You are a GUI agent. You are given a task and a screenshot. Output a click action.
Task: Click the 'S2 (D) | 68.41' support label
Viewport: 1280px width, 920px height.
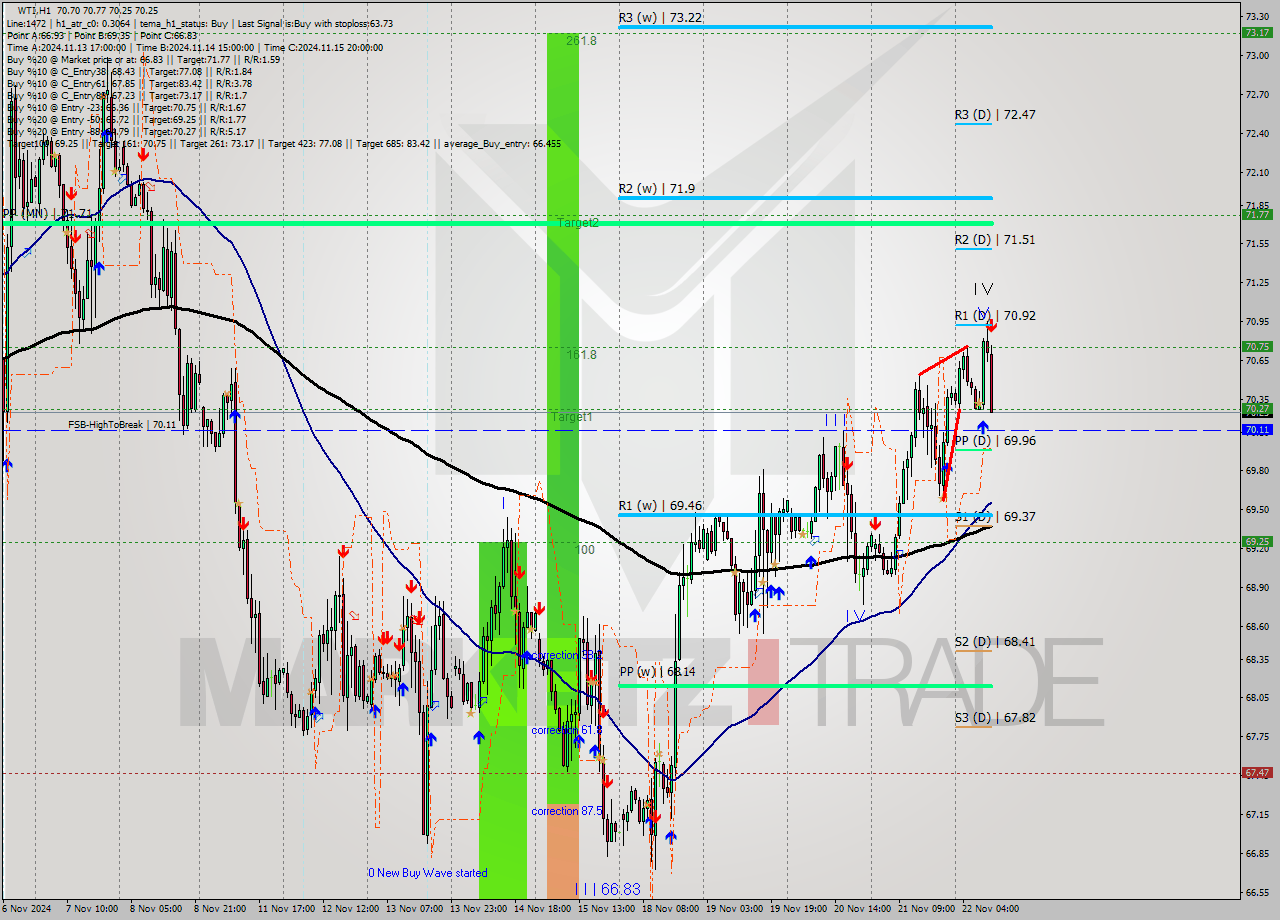[995, 642]
